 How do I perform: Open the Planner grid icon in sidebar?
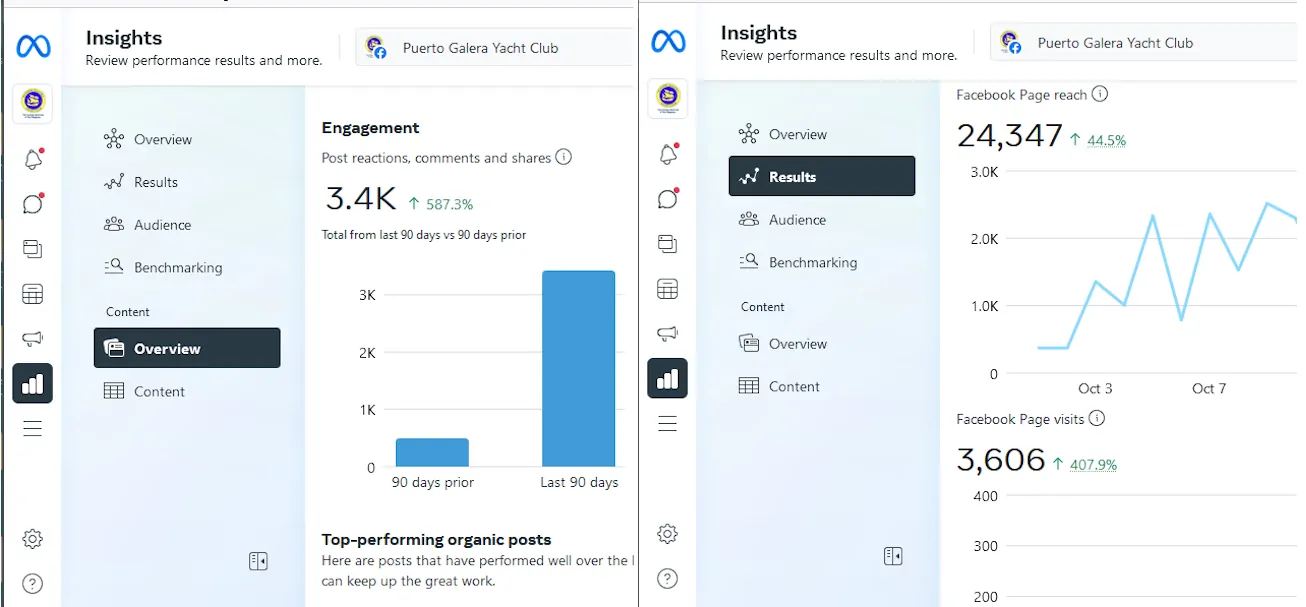[x=33, y=293]
